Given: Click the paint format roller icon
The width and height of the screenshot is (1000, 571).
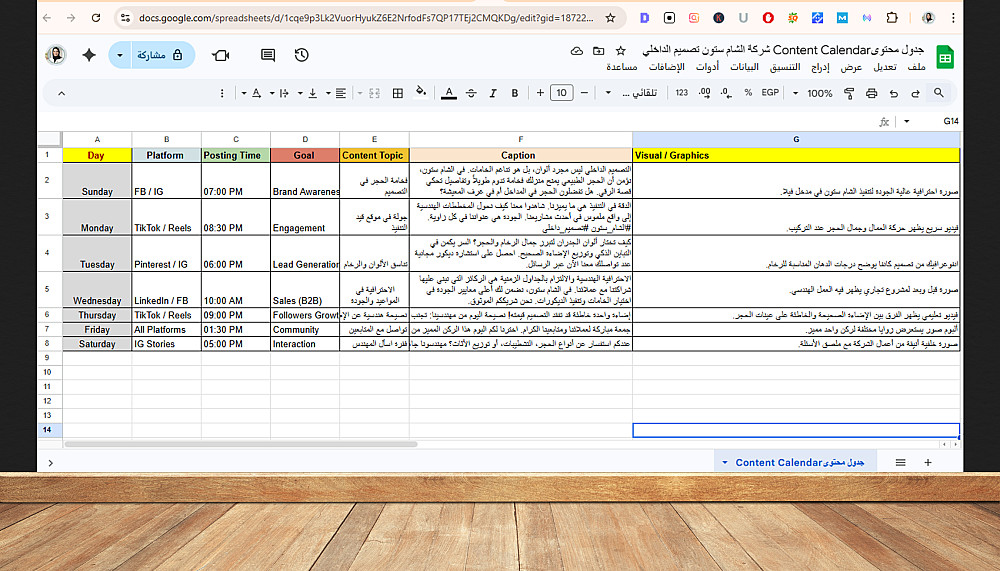Looking at the screenshot, I should pyautogui.click(x=849, y=93).
